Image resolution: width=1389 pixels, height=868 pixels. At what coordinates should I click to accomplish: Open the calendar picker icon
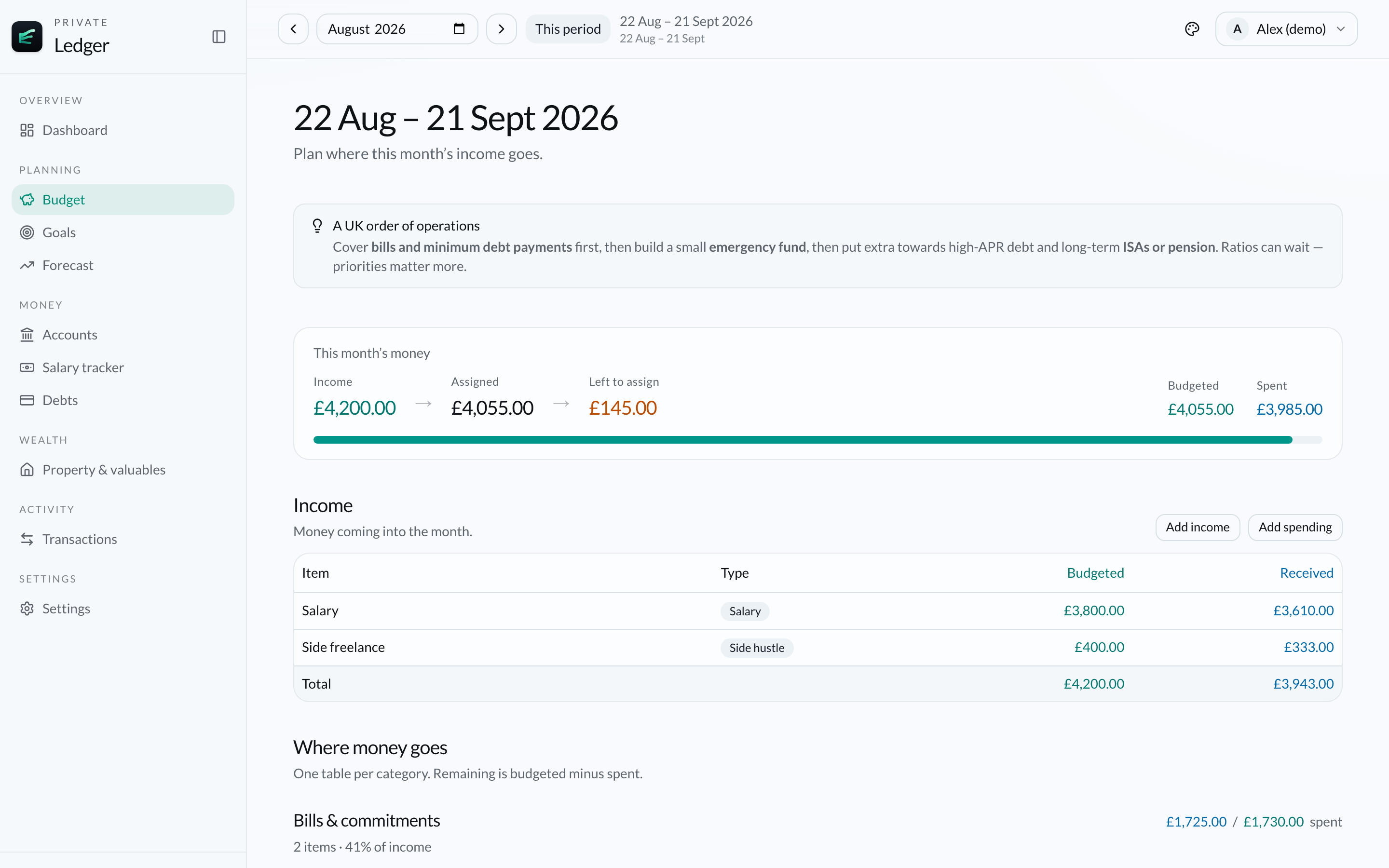click(459, 29)
